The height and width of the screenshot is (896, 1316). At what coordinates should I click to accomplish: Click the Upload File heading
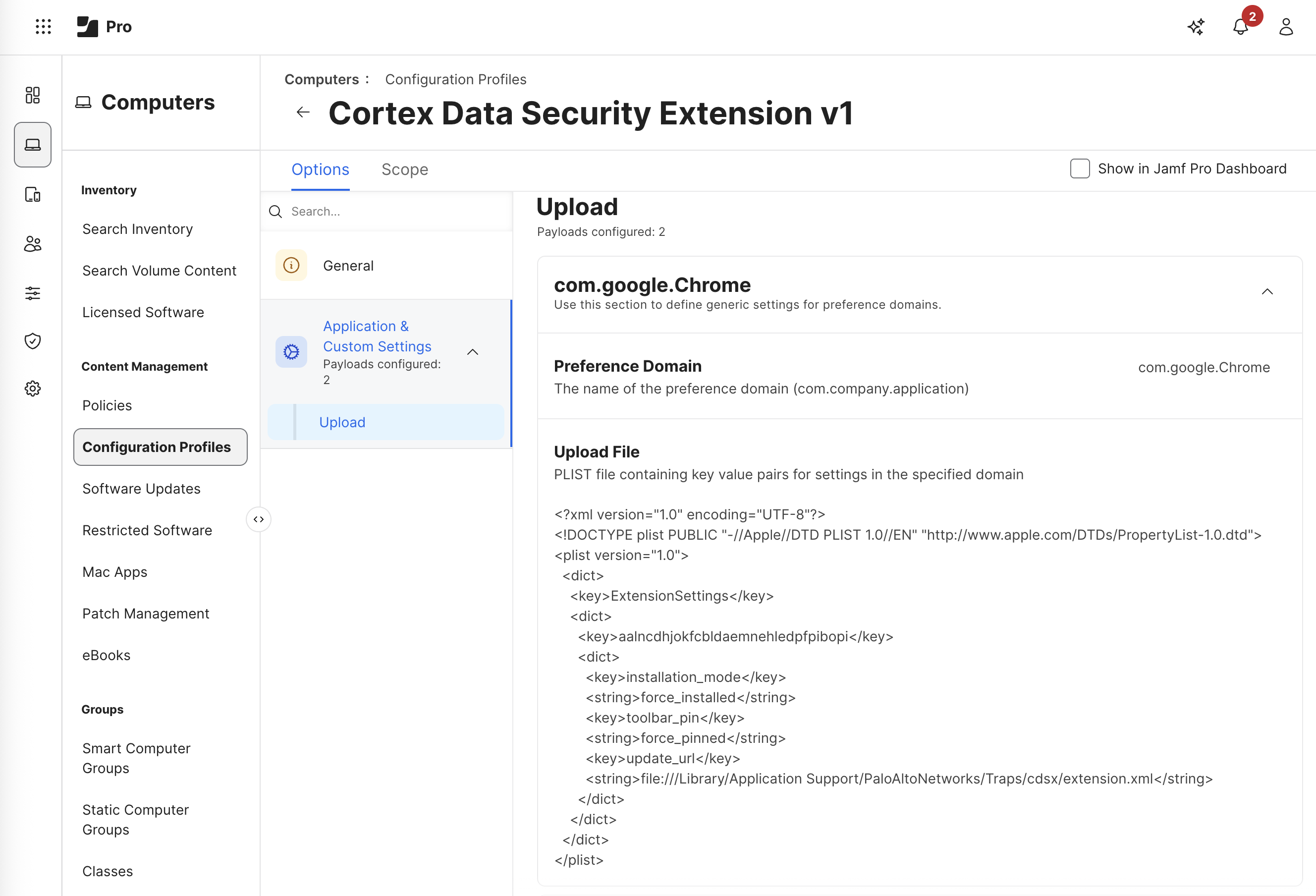(597, 452)
